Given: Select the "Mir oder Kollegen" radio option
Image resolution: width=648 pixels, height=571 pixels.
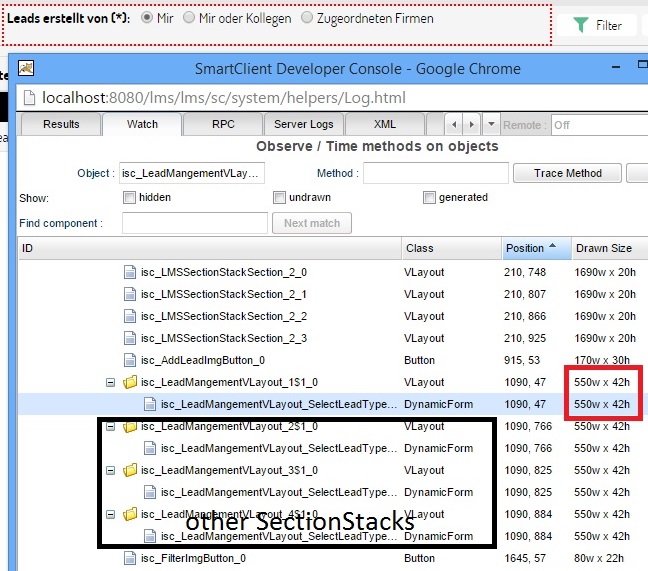Looking at the screenshot, I should (189, 18).
